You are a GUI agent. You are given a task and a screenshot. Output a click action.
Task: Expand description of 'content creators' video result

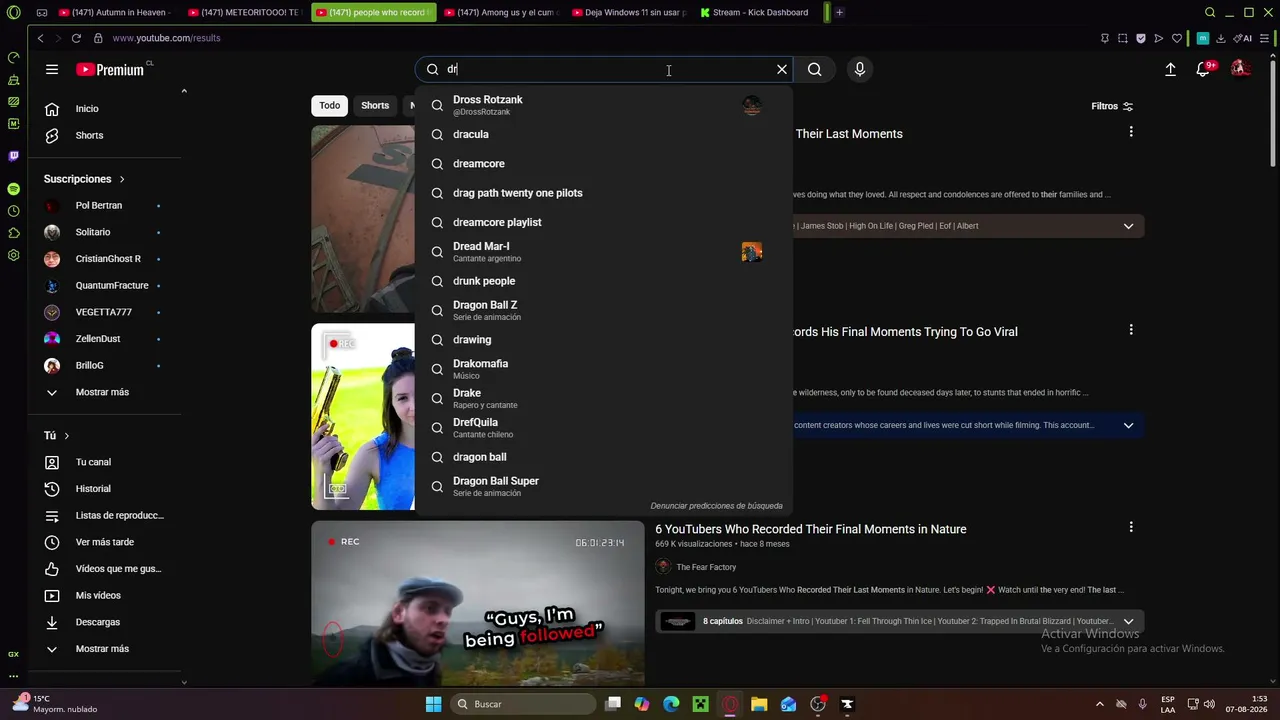1128,425
